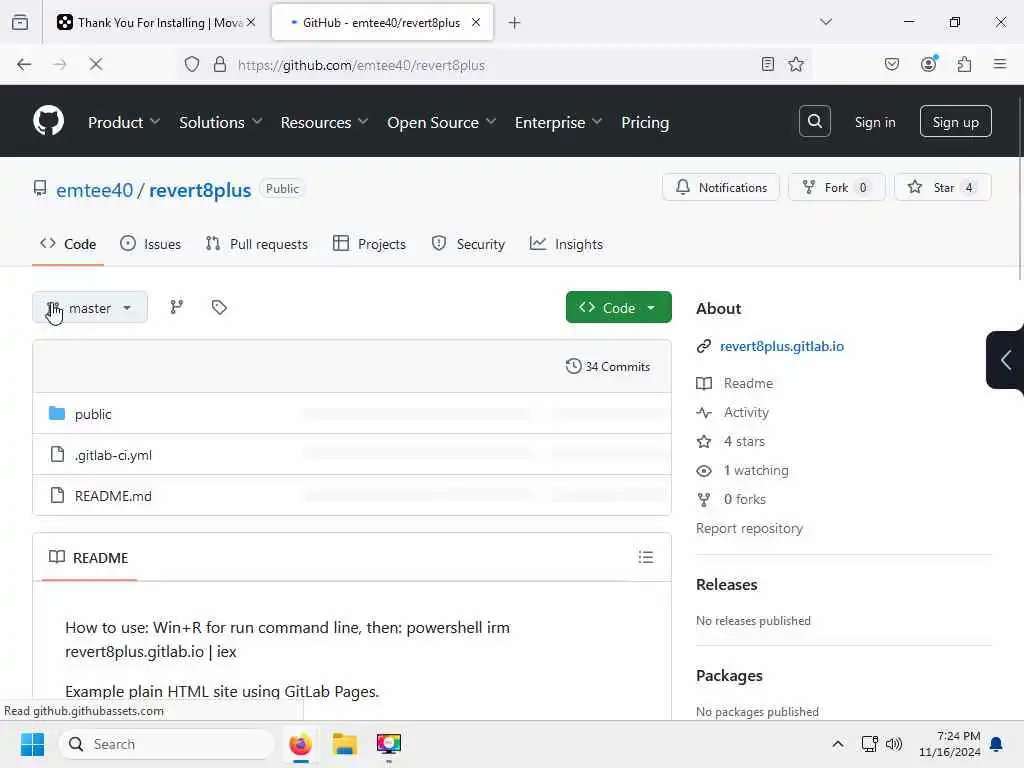Screen dimensions: 1024x768
Task: Open the colorful monitor app on taskbar
Action: click(389, 744)
